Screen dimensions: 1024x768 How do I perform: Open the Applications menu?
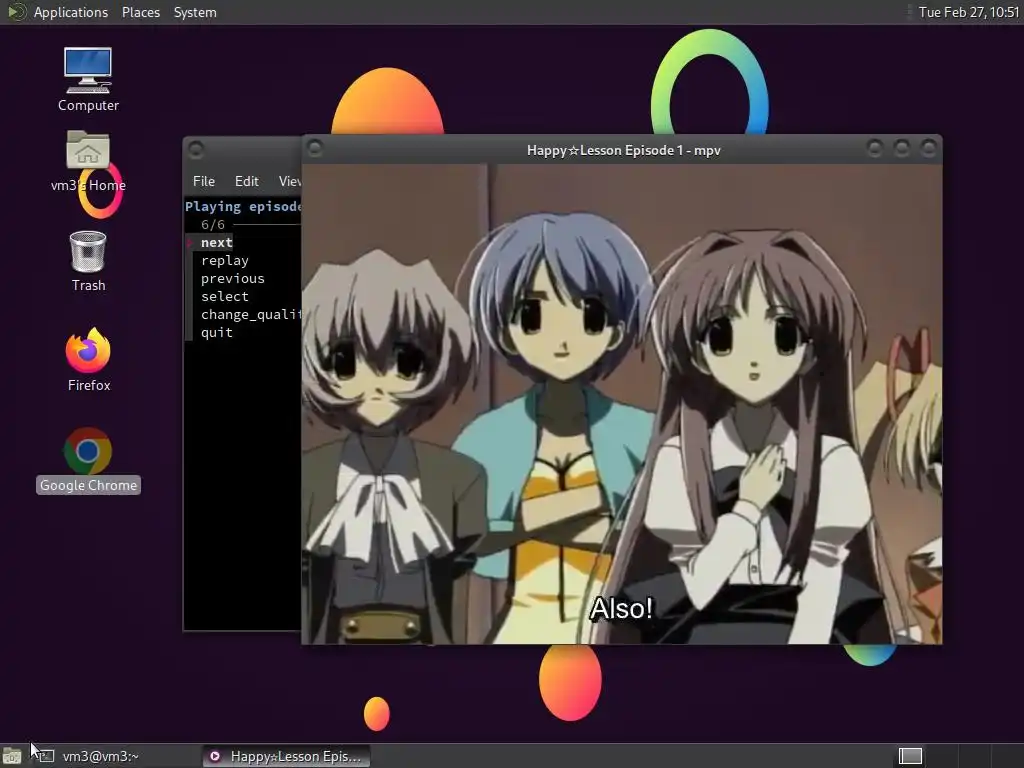(x=71, y=12)
